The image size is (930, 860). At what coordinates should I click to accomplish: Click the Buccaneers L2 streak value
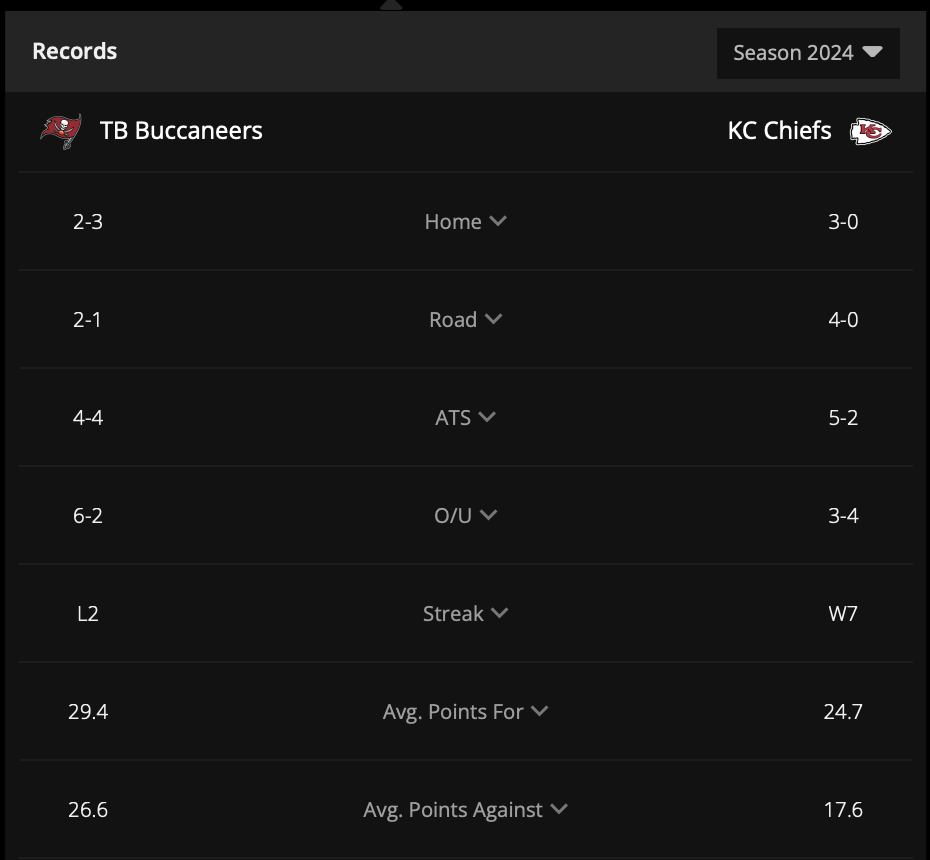(x=88, y=613)
